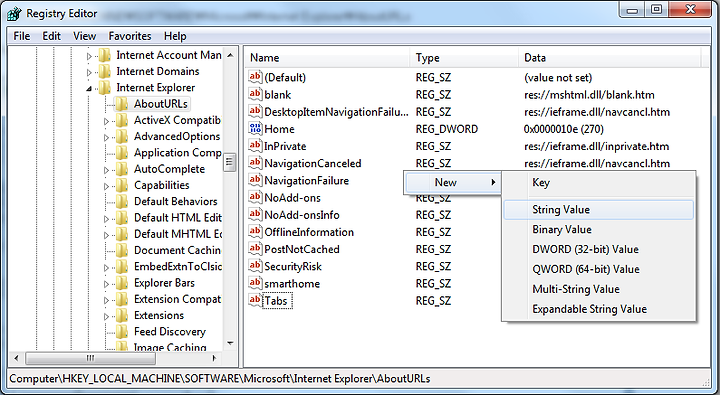Click the OfflineInformation value icon

(255, 231)
